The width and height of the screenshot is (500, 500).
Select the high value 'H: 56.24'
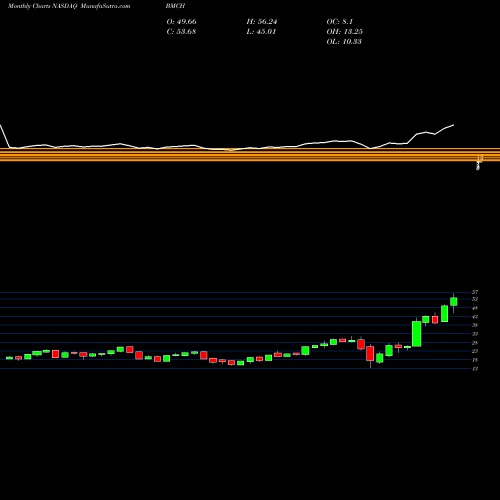coord(262,22)
